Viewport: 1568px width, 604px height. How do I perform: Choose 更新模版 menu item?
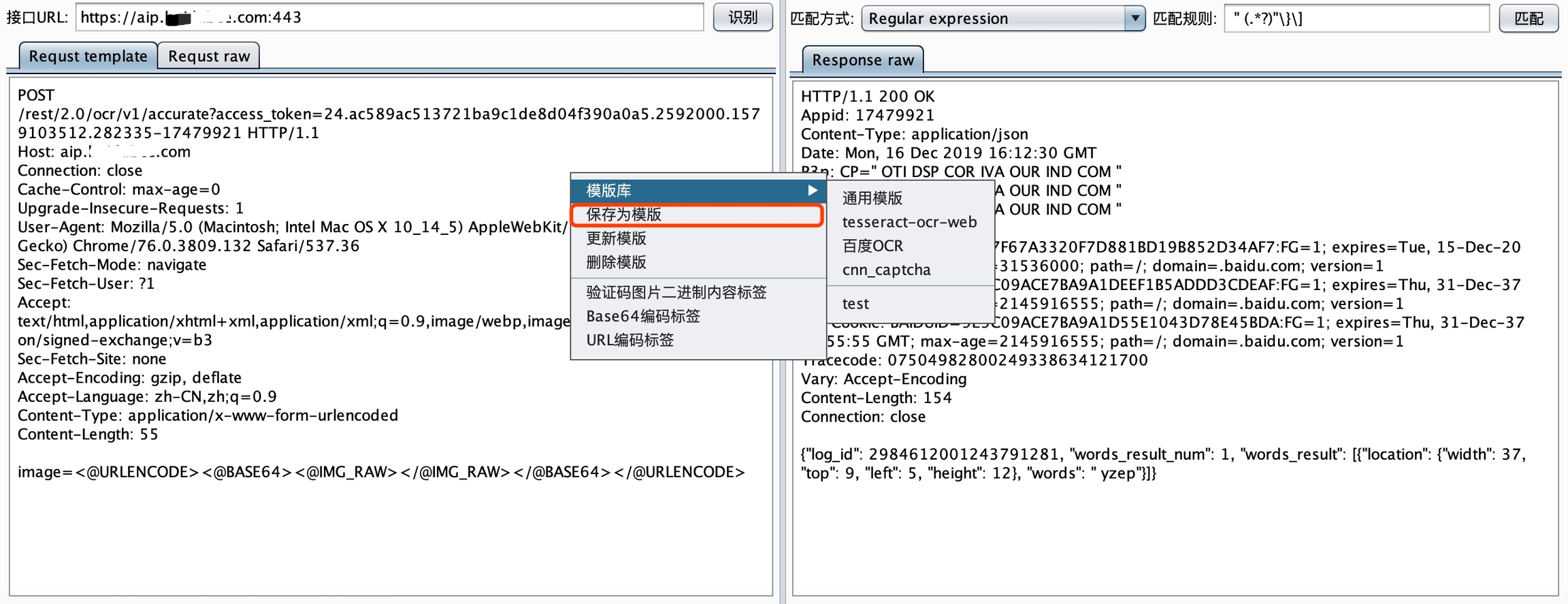tap(617, 238)
